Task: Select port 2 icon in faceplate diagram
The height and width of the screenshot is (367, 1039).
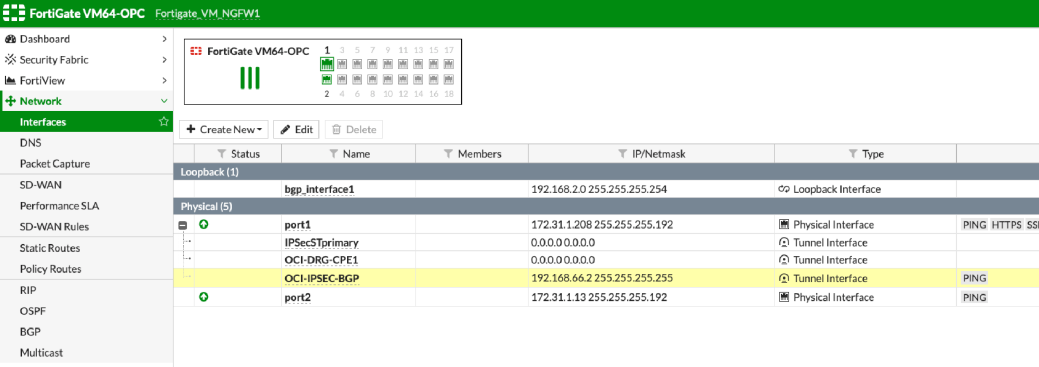Action: (327, 79)
